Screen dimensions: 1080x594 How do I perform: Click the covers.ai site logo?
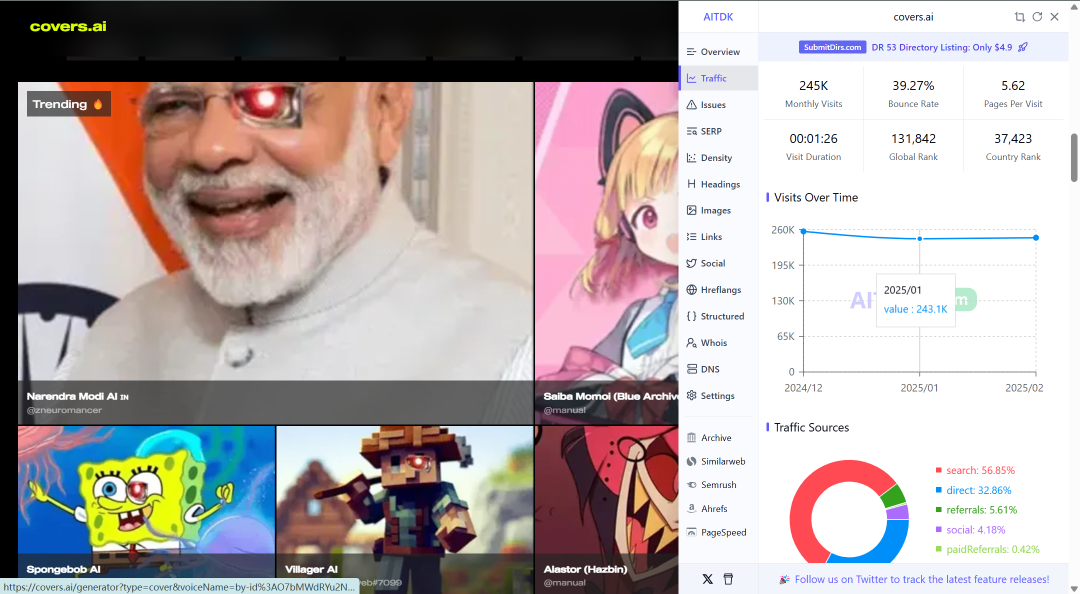point(68,26)
